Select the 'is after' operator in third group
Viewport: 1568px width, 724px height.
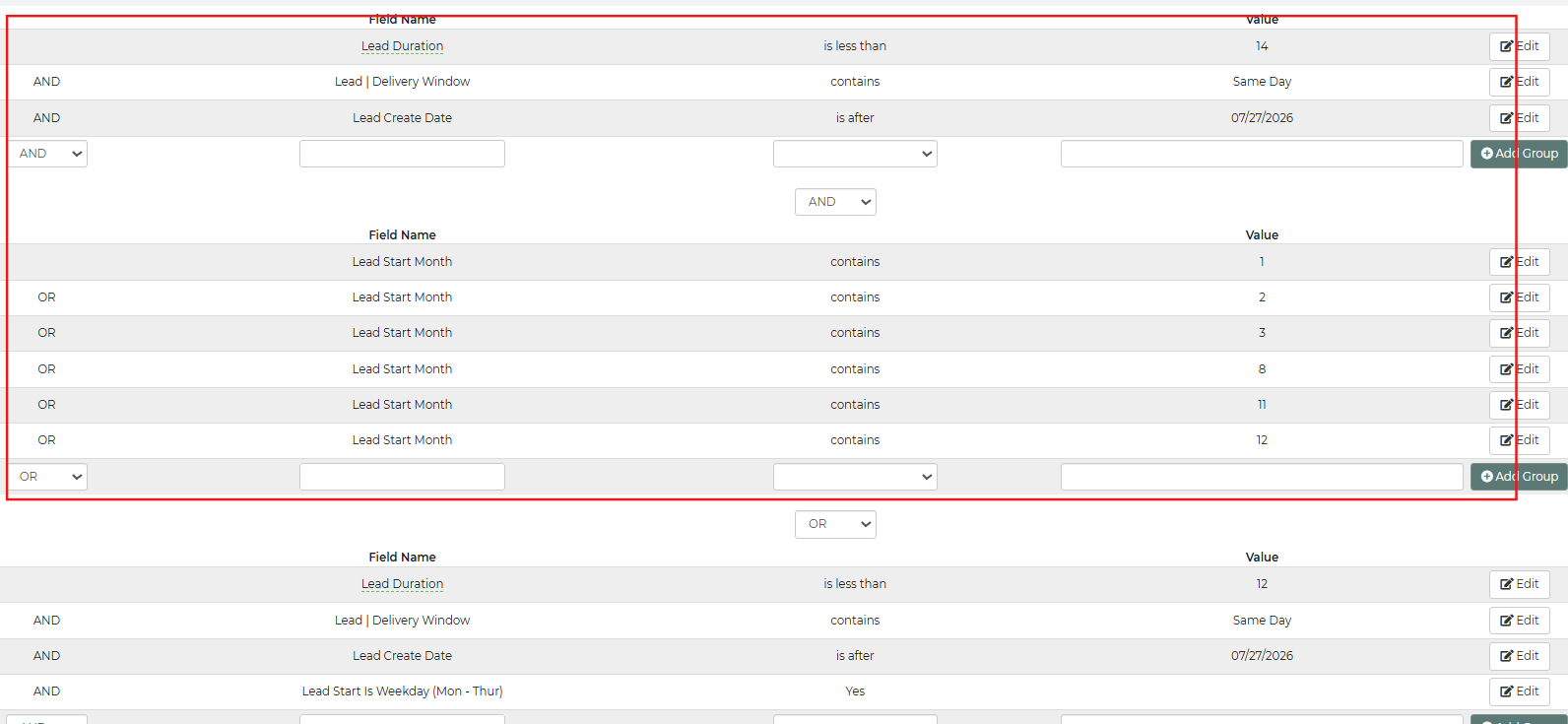(x=855, y=656)
